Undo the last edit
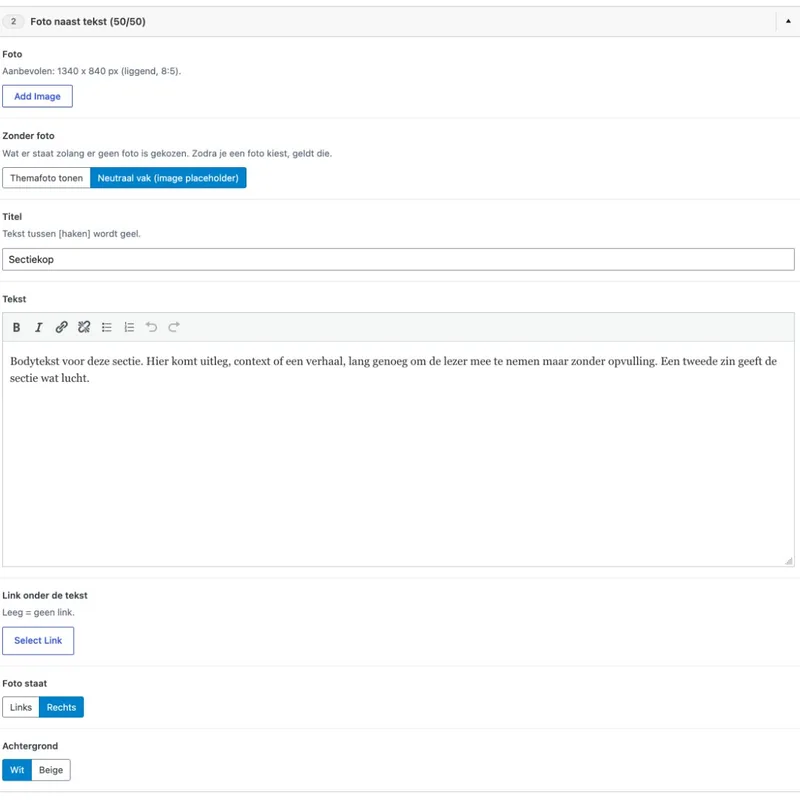 [x=152, y=327]
